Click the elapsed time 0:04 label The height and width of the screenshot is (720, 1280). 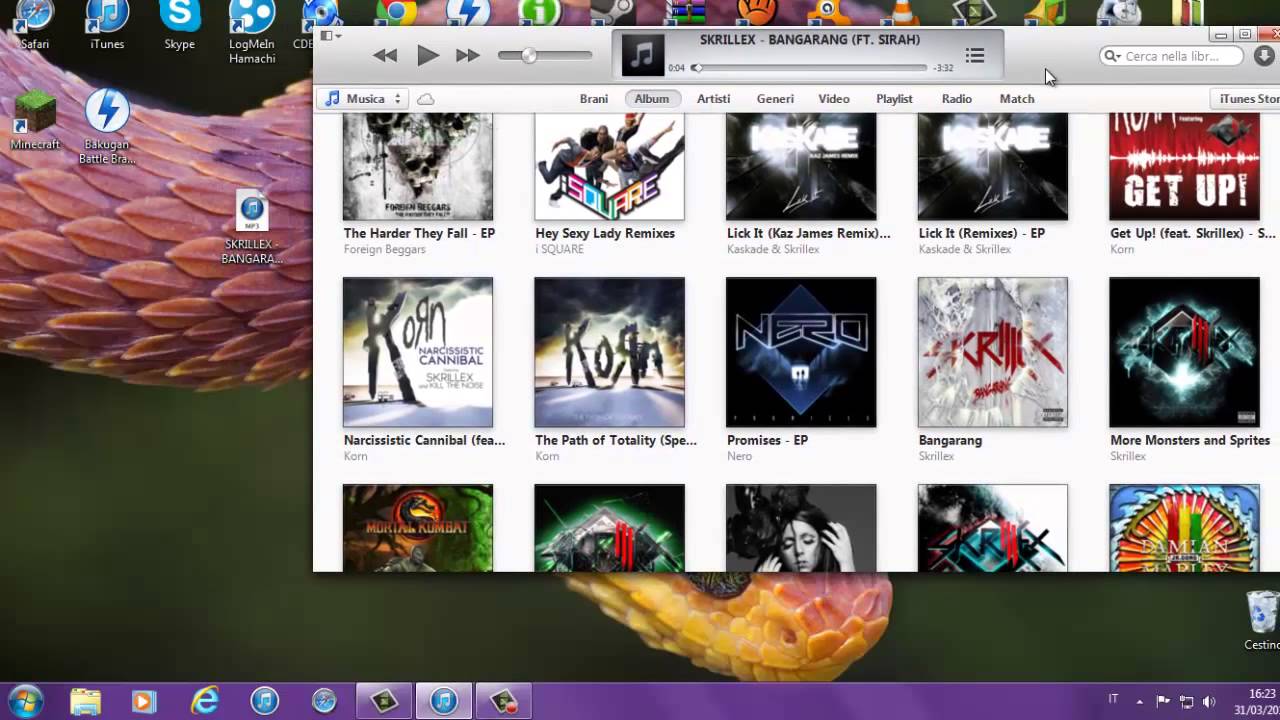(676, 68)
